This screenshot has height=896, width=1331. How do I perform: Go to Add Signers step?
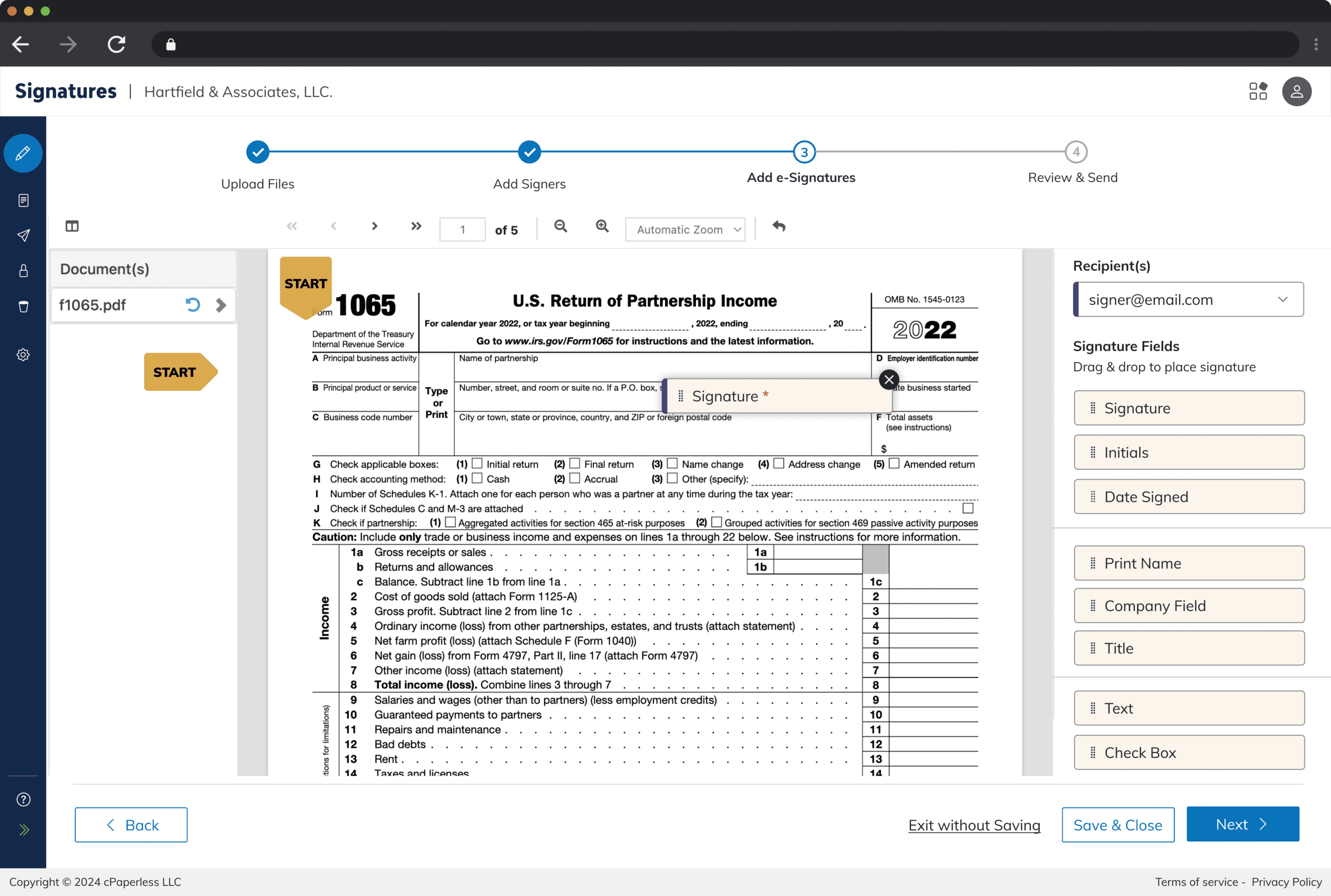click(x=529, y=152)
